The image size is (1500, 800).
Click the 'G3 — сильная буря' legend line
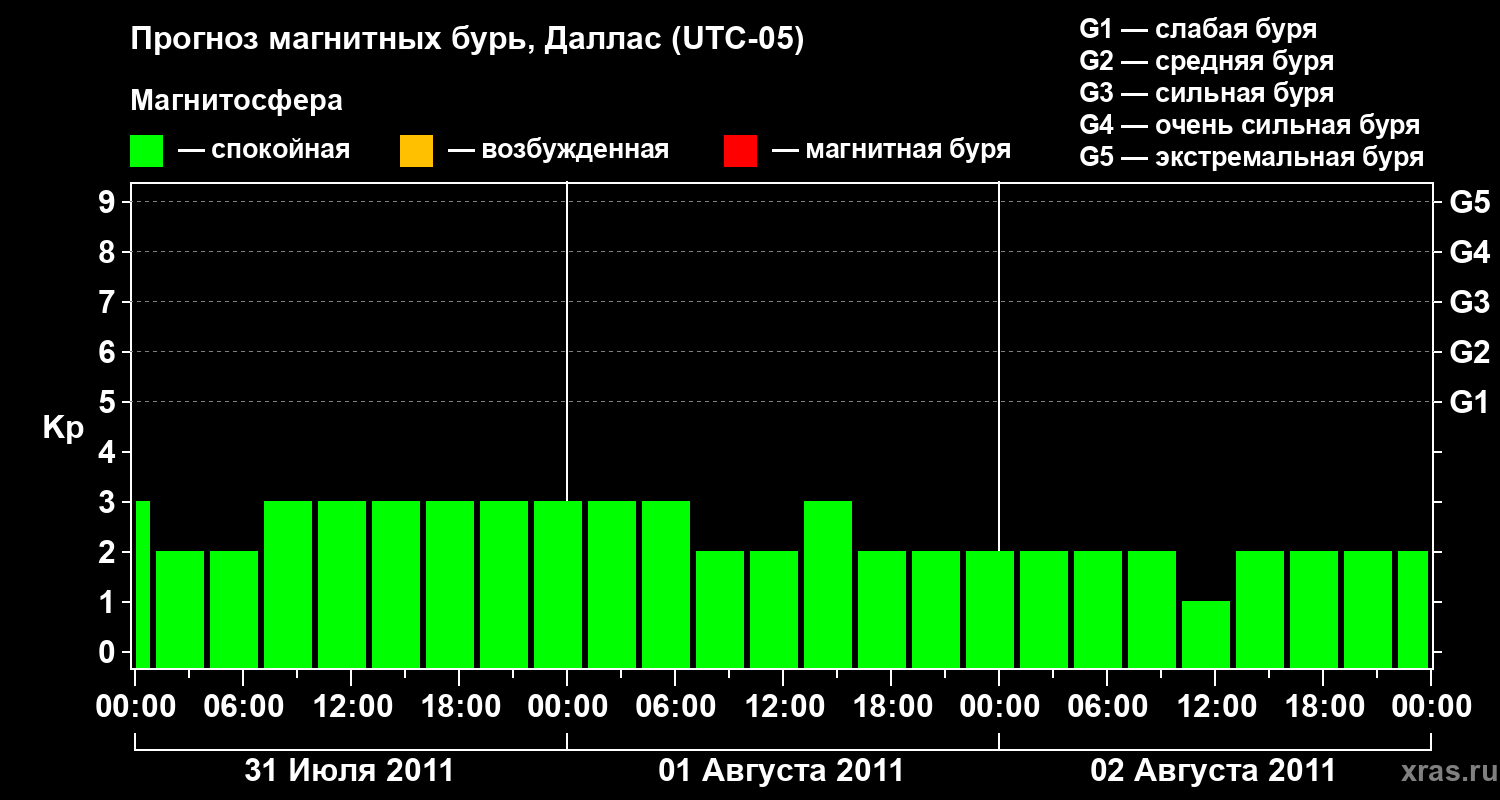click(1206, 93)
